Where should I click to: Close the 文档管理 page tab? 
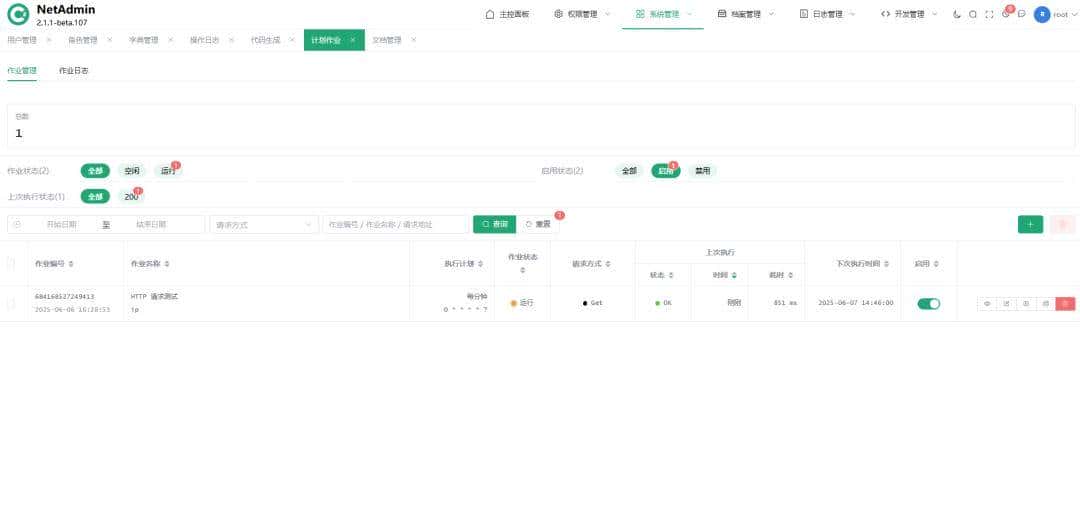click(413, 40)
